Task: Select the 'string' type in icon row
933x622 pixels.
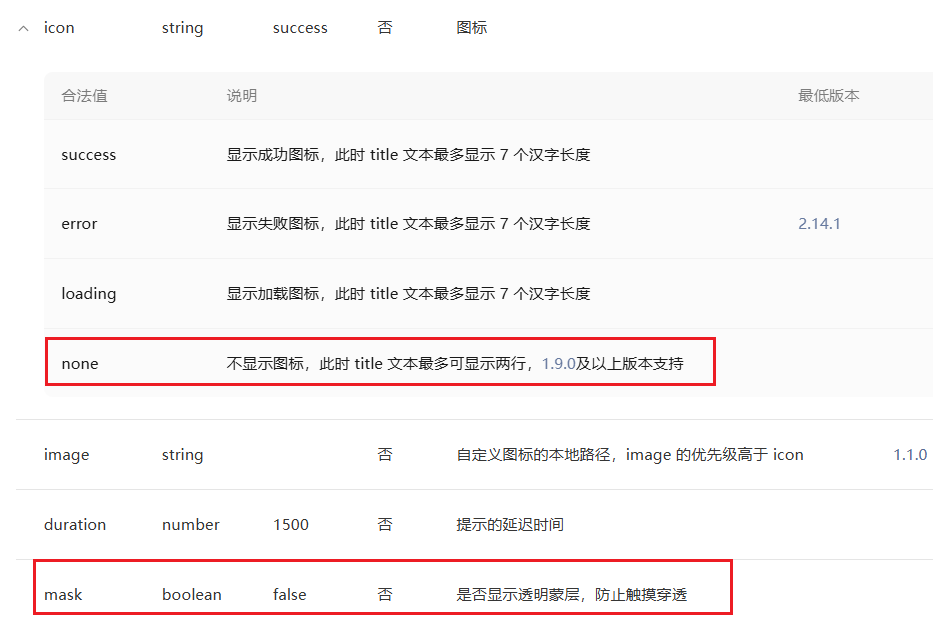Action: point(182,28)
